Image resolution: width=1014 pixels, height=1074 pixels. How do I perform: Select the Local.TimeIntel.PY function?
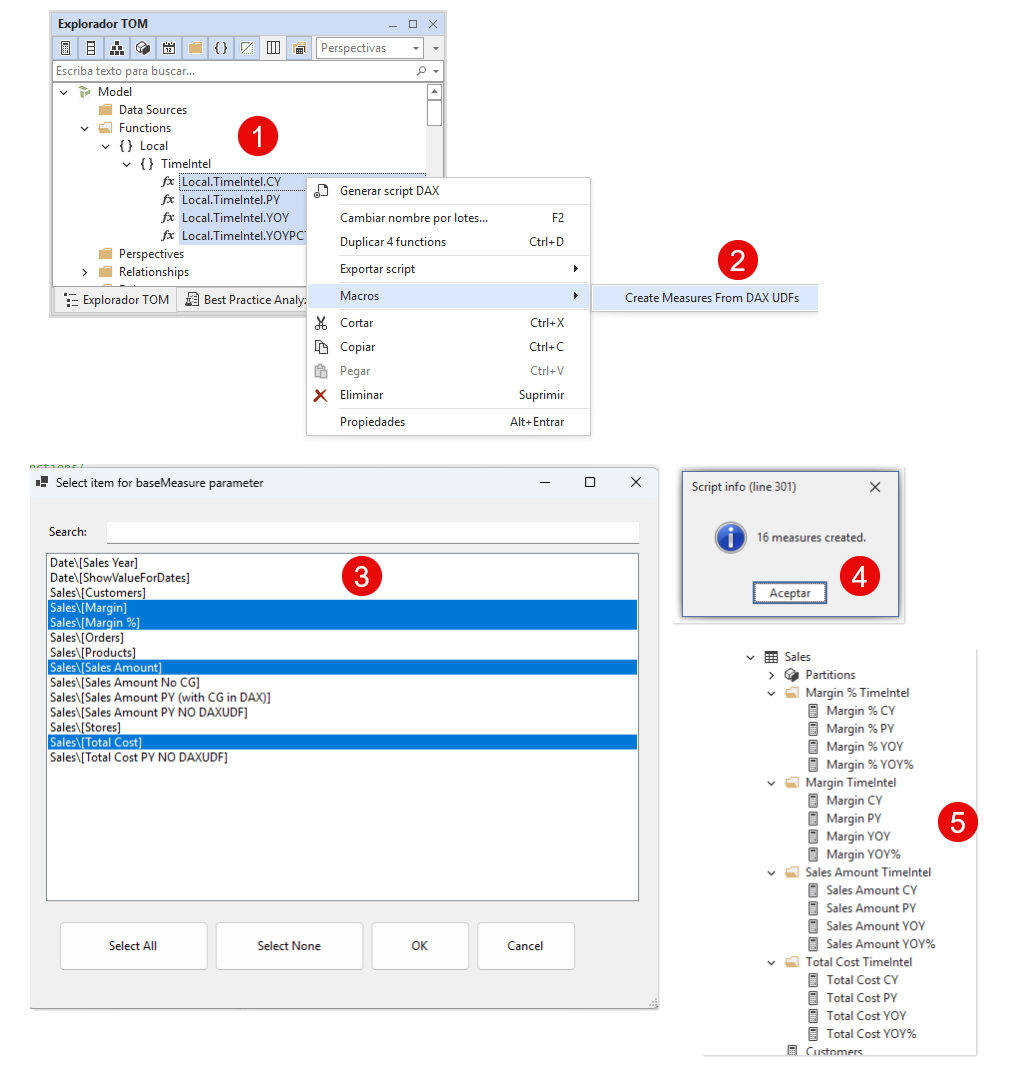click(x=231, y=200)
